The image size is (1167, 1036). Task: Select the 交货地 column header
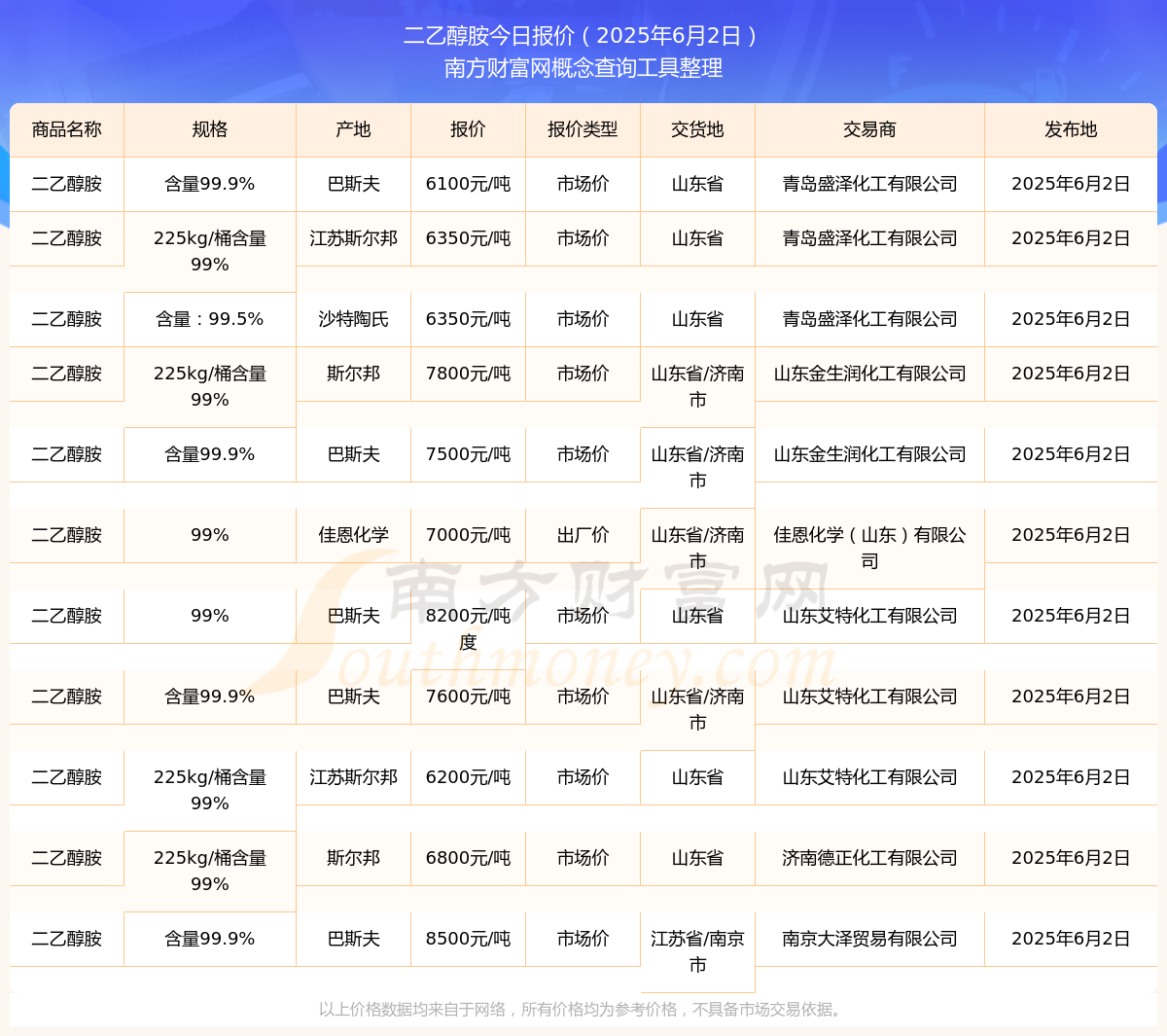coord(697,129)
